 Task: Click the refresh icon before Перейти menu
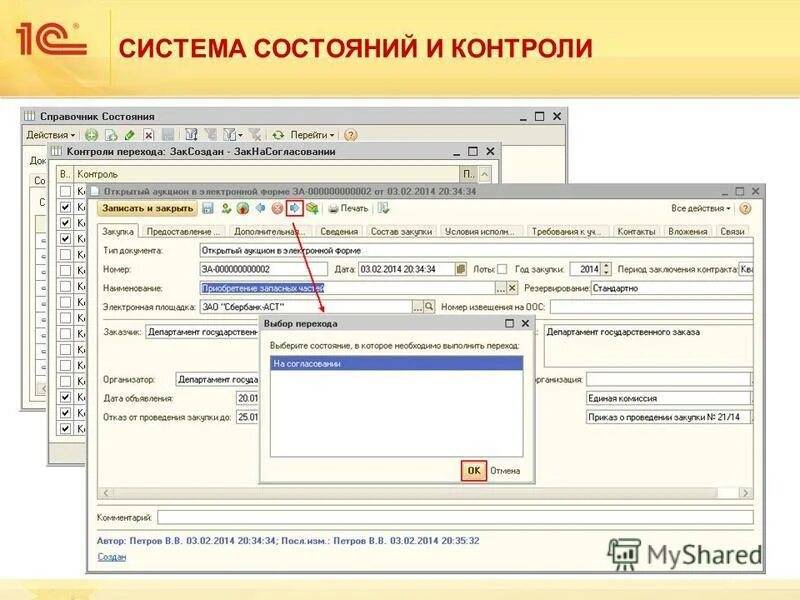point(278,134)
